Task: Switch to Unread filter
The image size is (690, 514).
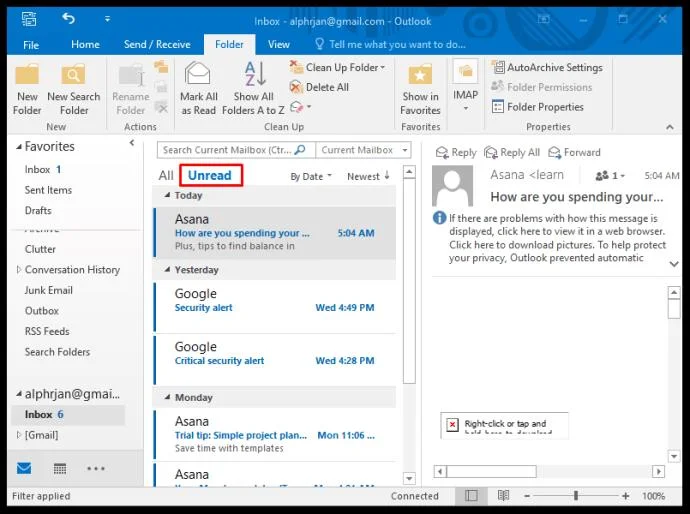Action: 209,176
